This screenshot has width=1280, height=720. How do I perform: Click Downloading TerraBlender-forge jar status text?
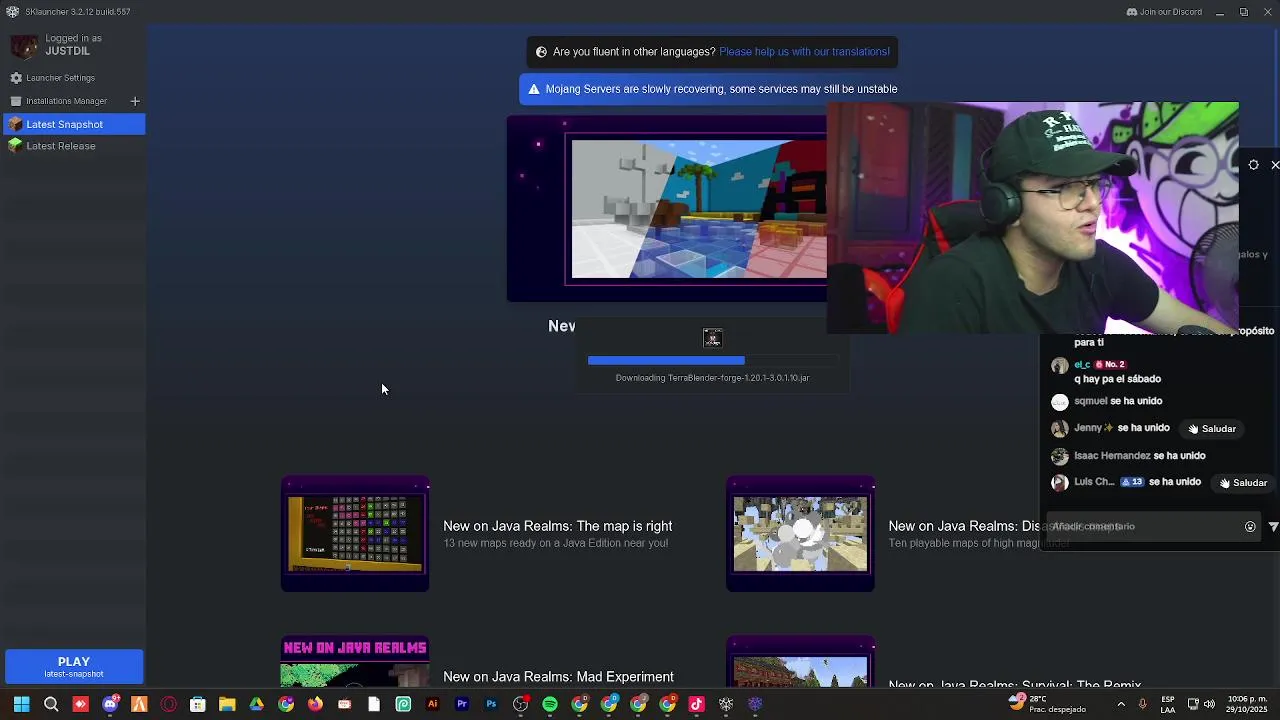[x=712, y=378]
